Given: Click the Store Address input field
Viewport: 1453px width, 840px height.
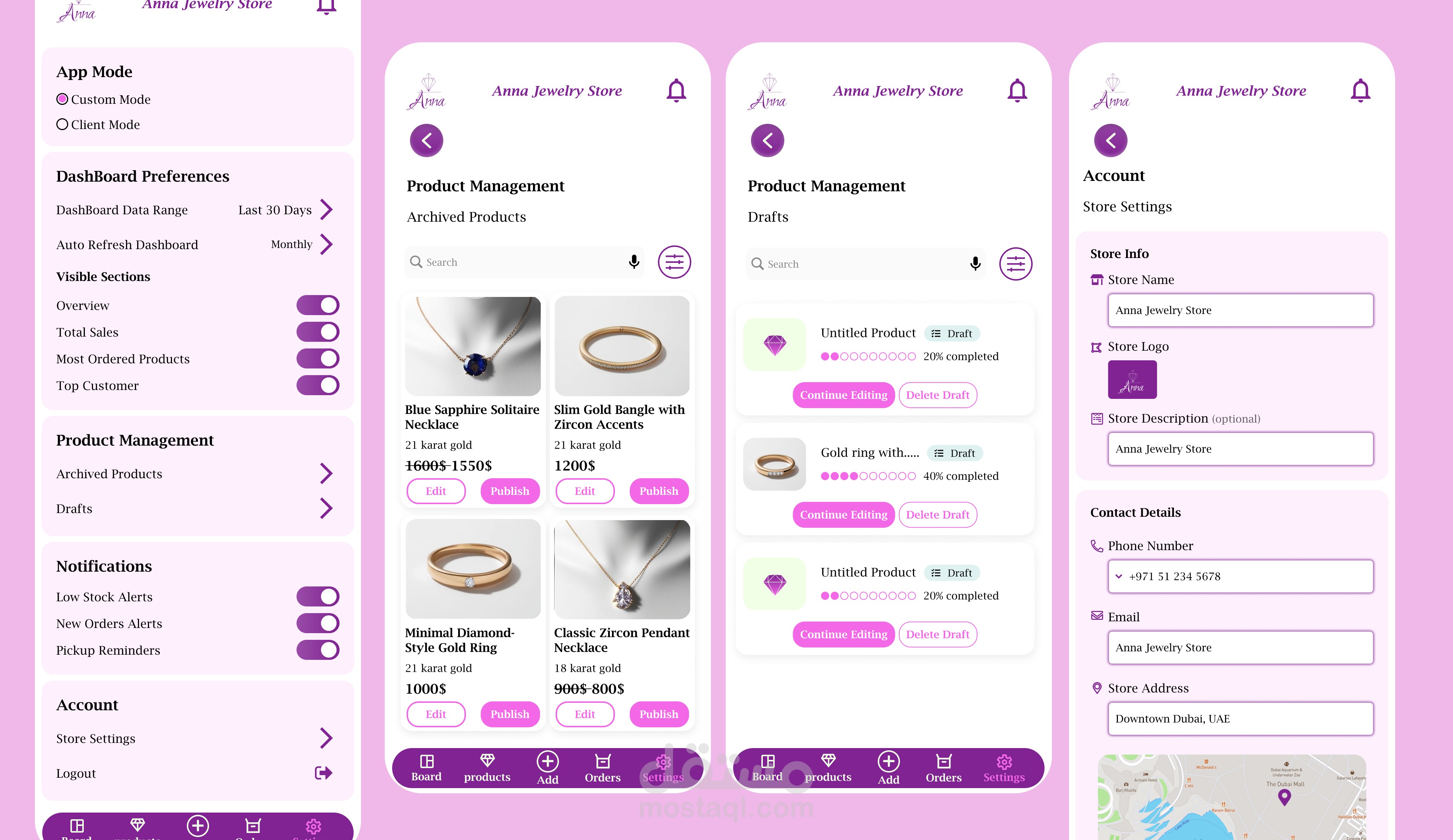Looking at the screenshot, I should [1240, 718].
